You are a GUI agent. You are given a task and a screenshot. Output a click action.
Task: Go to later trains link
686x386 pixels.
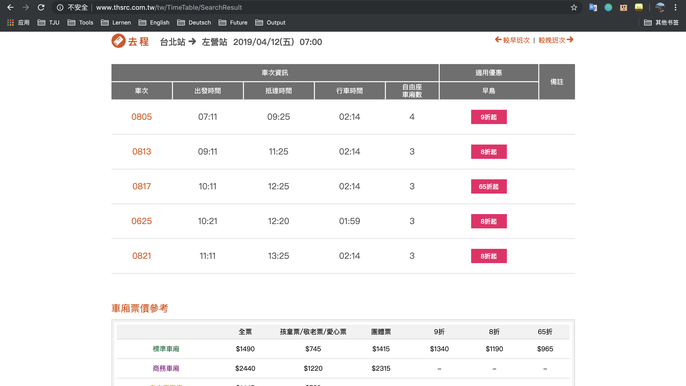pos(556,40)
